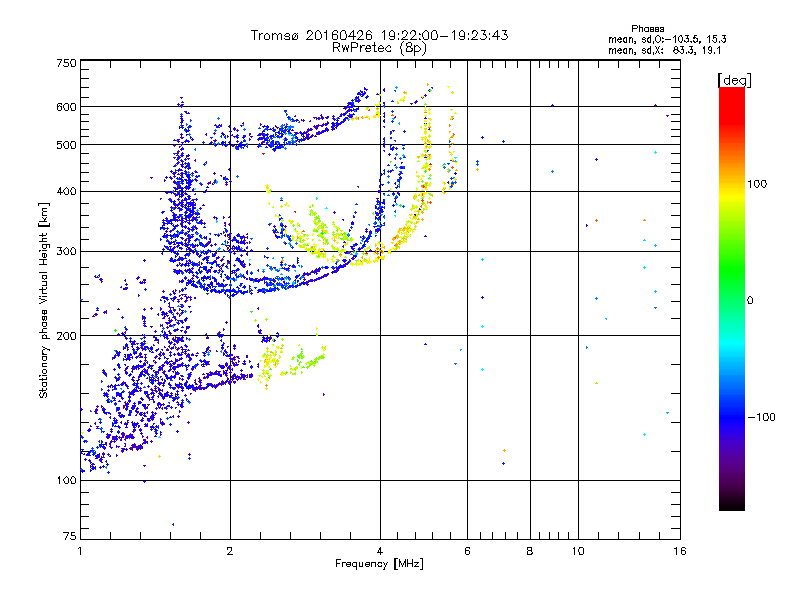Click the frequency axis tick '2'
Screen dimensions: 800x600
tap(230, 551)
